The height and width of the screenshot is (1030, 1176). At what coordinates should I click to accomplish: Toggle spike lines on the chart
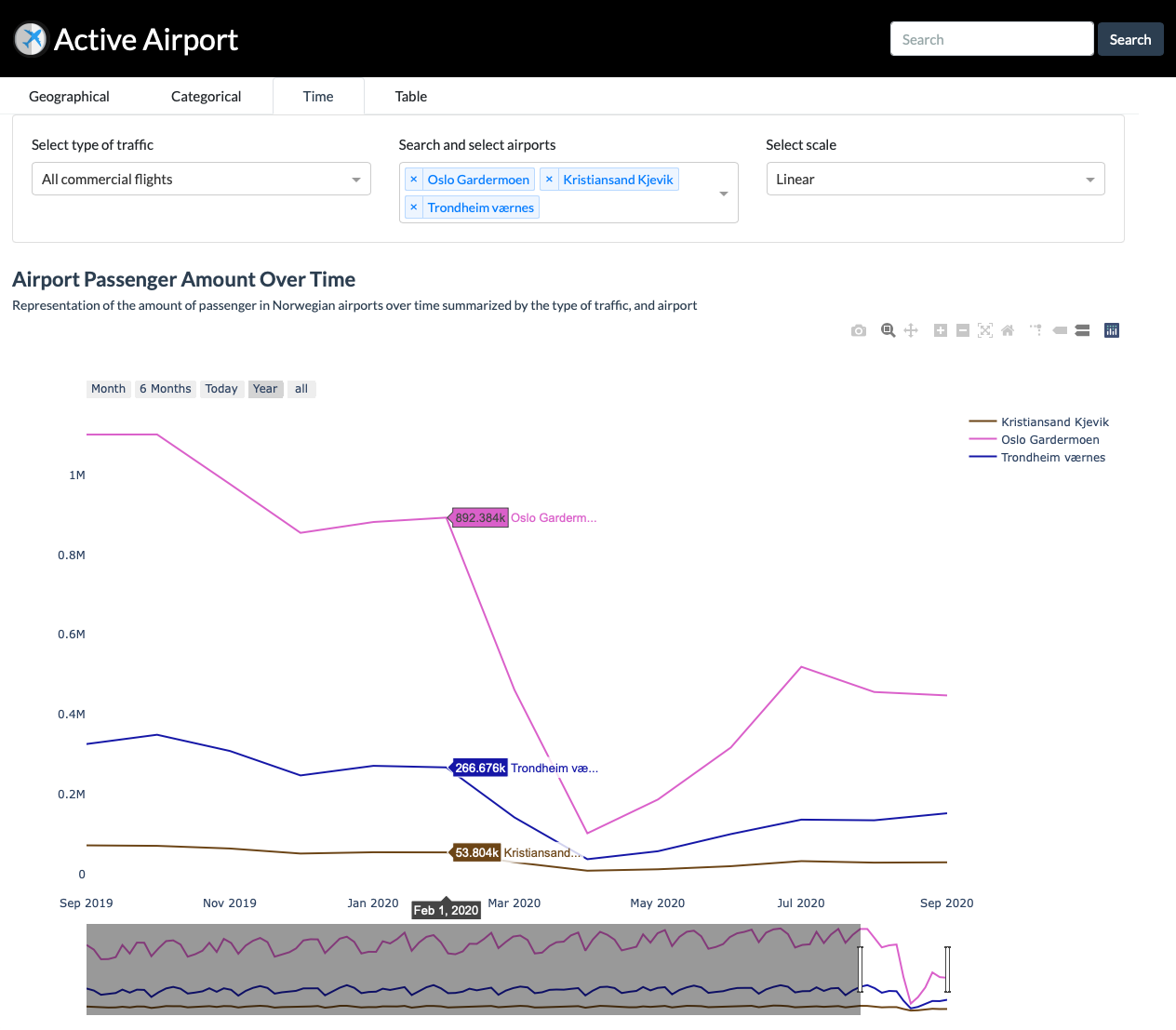pos(1036,330)
